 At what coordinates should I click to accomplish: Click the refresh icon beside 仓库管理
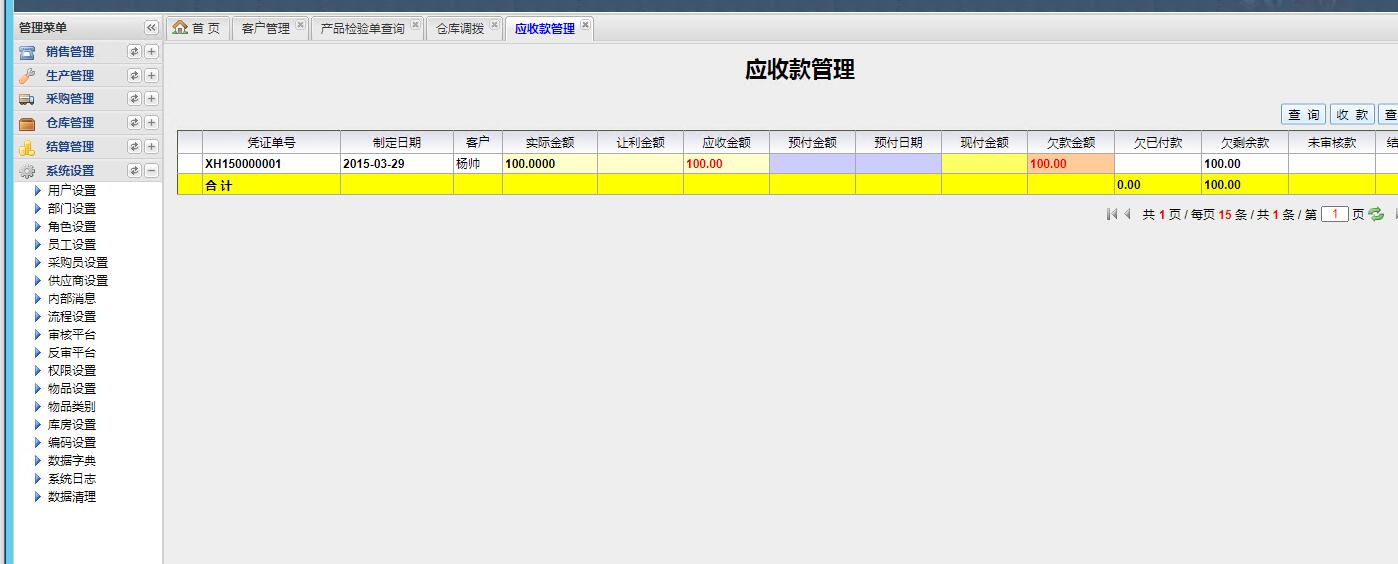coord(134,123)
